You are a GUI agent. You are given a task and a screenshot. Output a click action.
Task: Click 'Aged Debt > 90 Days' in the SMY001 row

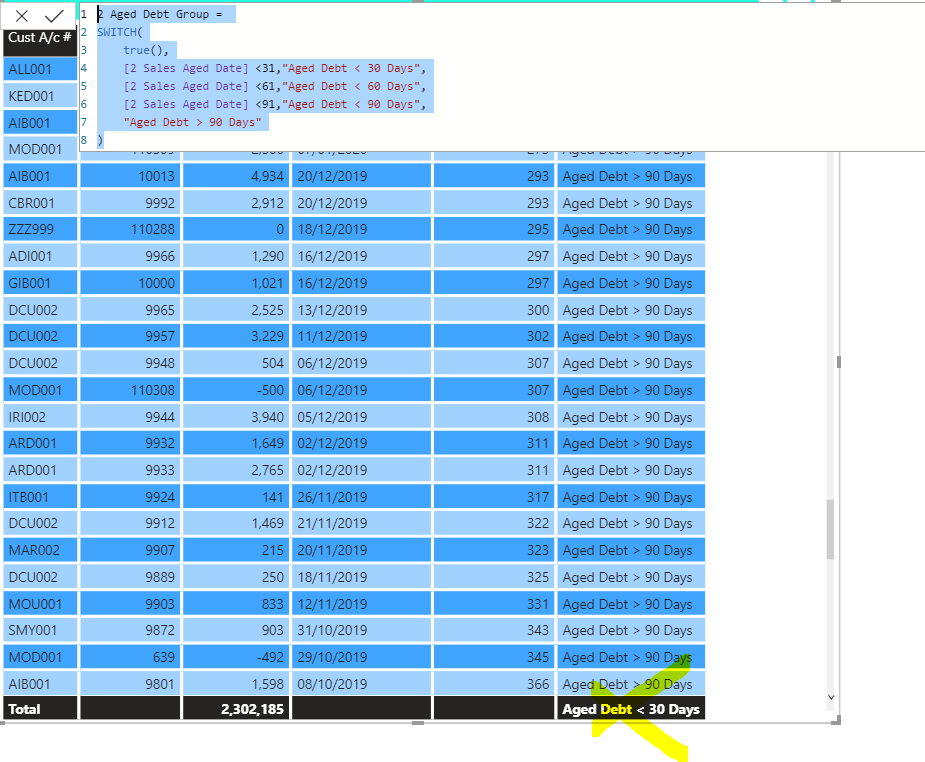(x=631, y=630)
